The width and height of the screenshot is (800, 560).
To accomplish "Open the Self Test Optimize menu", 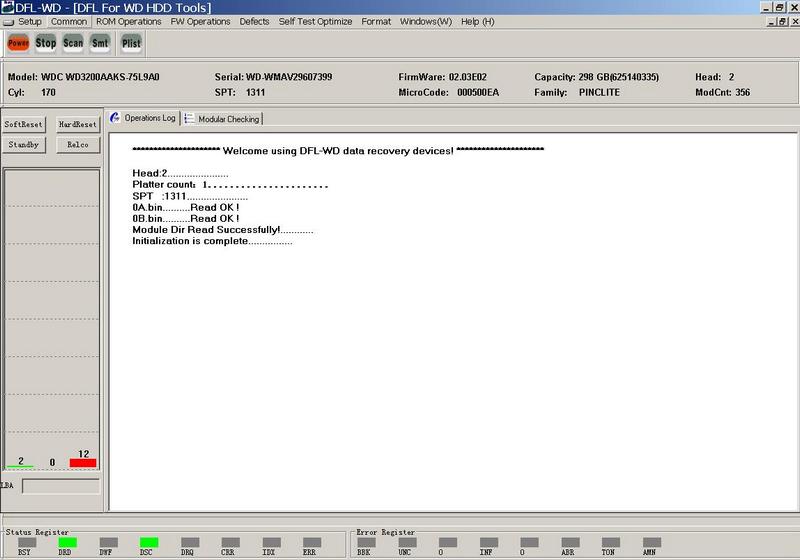I will [x=315, y=22].
